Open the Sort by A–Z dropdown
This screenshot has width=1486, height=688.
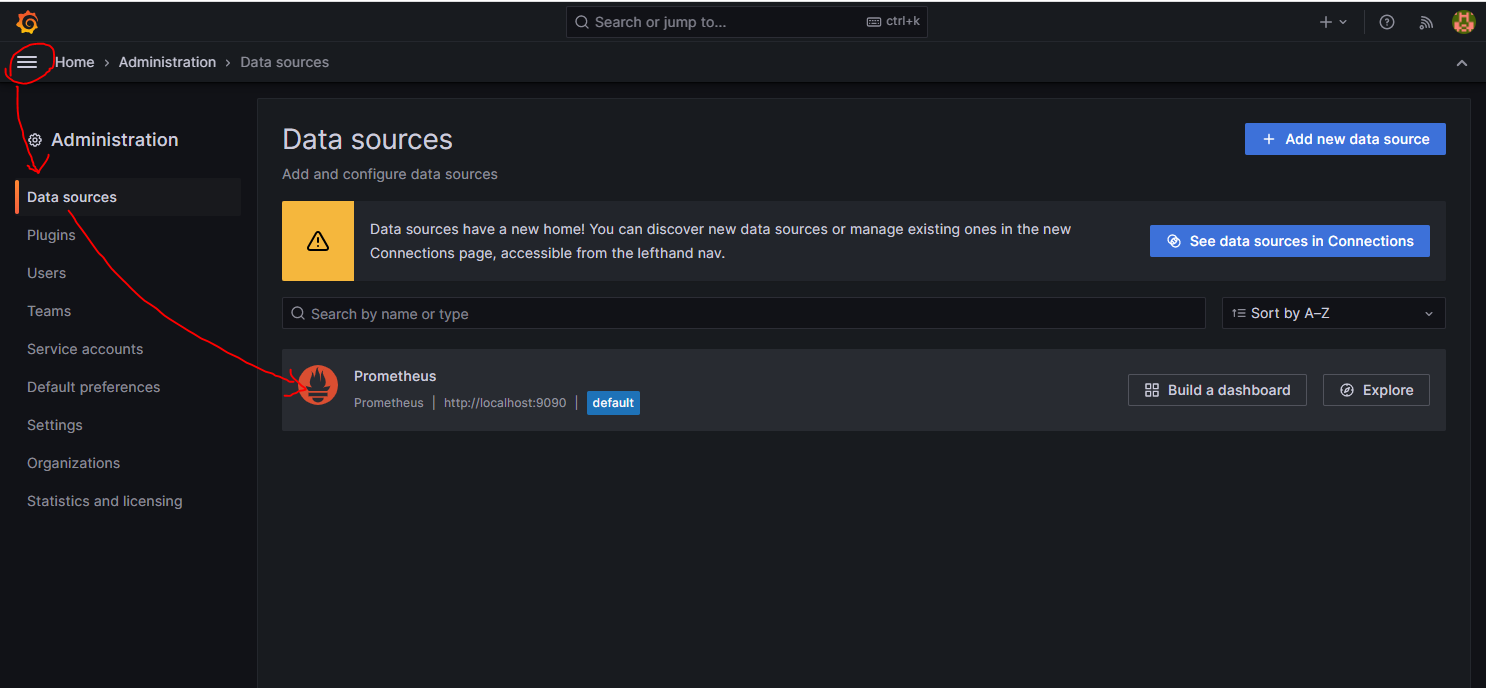pos(1334,313)
